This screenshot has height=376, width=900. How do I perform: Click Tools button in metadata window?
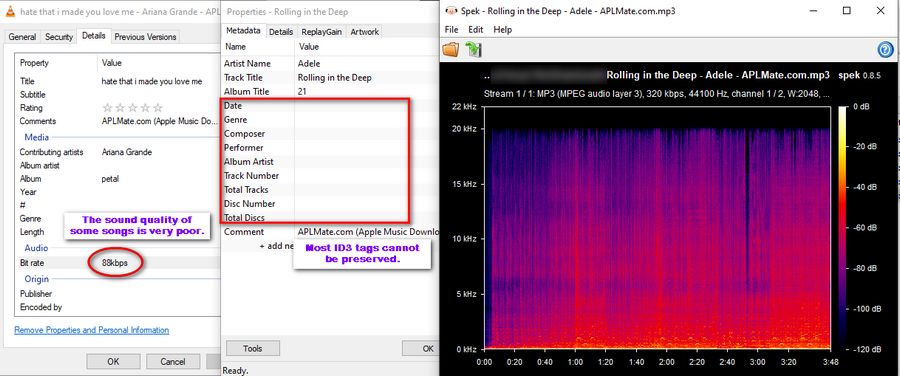pos(253,348)
